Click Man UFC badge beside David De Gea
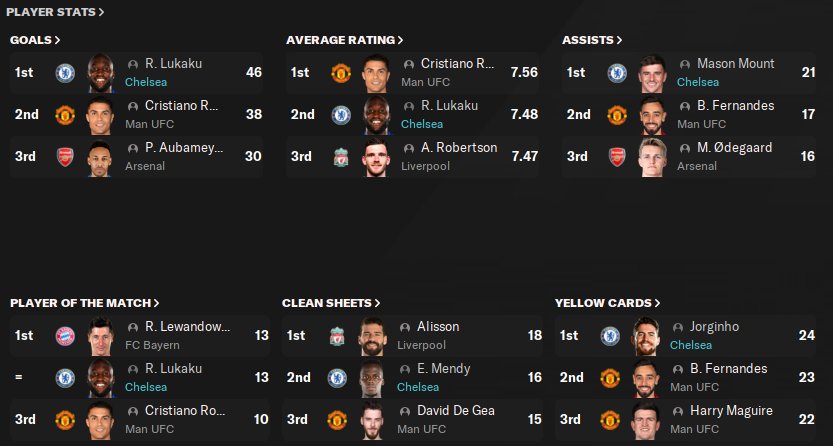The image size is (833, 446). click(337, 420)
